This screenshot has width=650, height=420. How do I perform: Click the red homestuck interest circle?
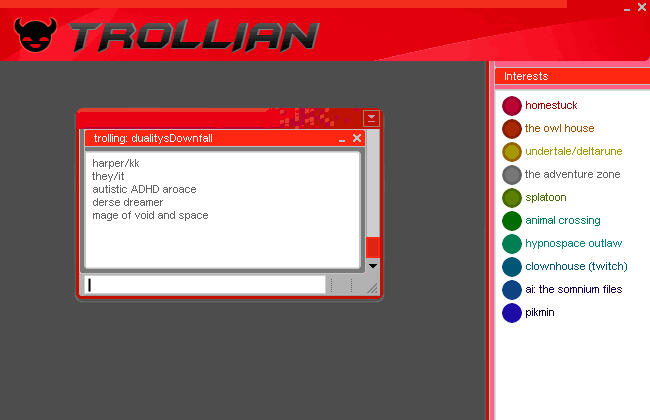pyautogui.click(x=512, y=105)
